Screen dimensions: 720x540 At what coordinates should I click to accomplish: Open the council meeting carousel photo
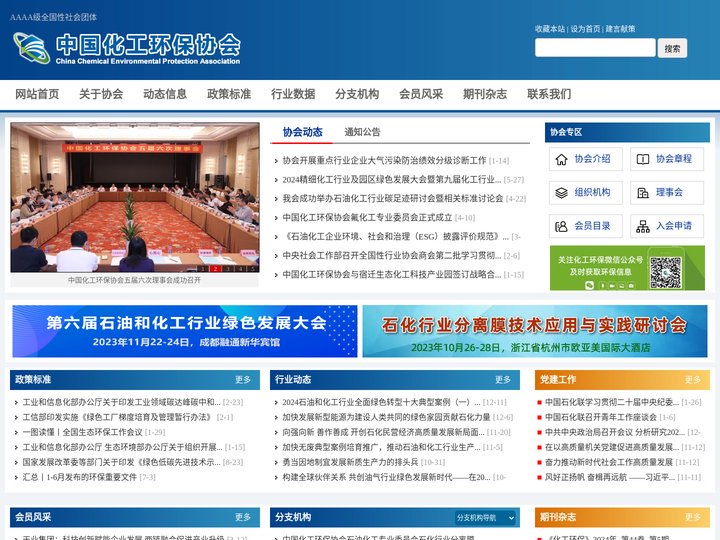point(135,197)
